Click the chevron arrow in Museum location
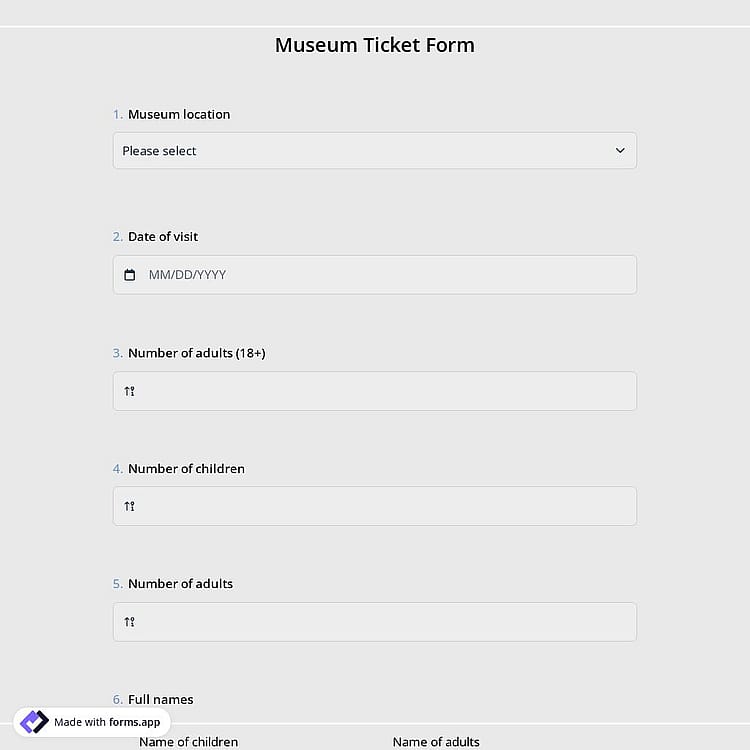The image size is (750, 750). (x=620, y=150)
